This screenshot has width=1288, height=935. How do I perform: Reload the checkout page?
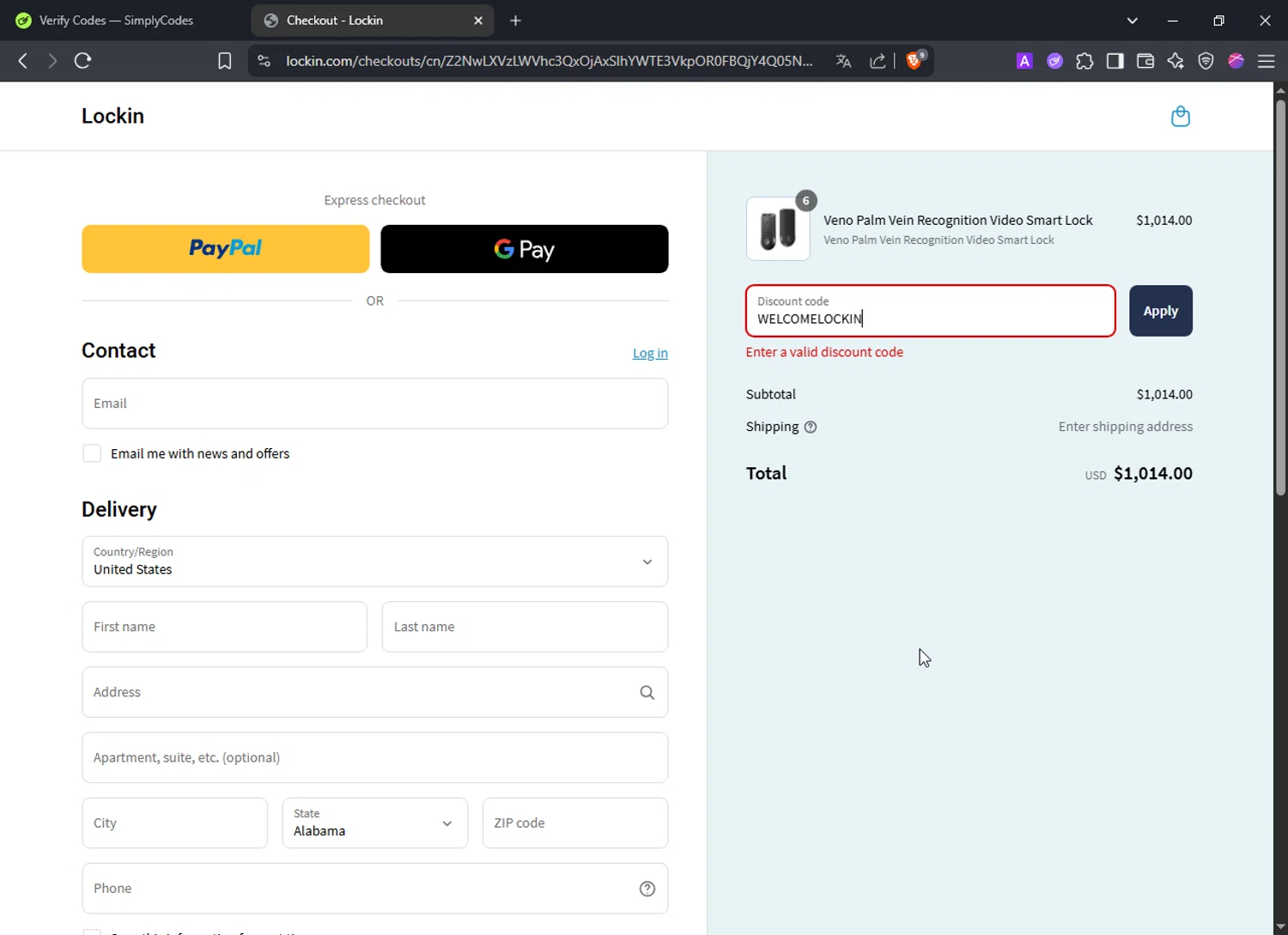(x=82, y=61)
